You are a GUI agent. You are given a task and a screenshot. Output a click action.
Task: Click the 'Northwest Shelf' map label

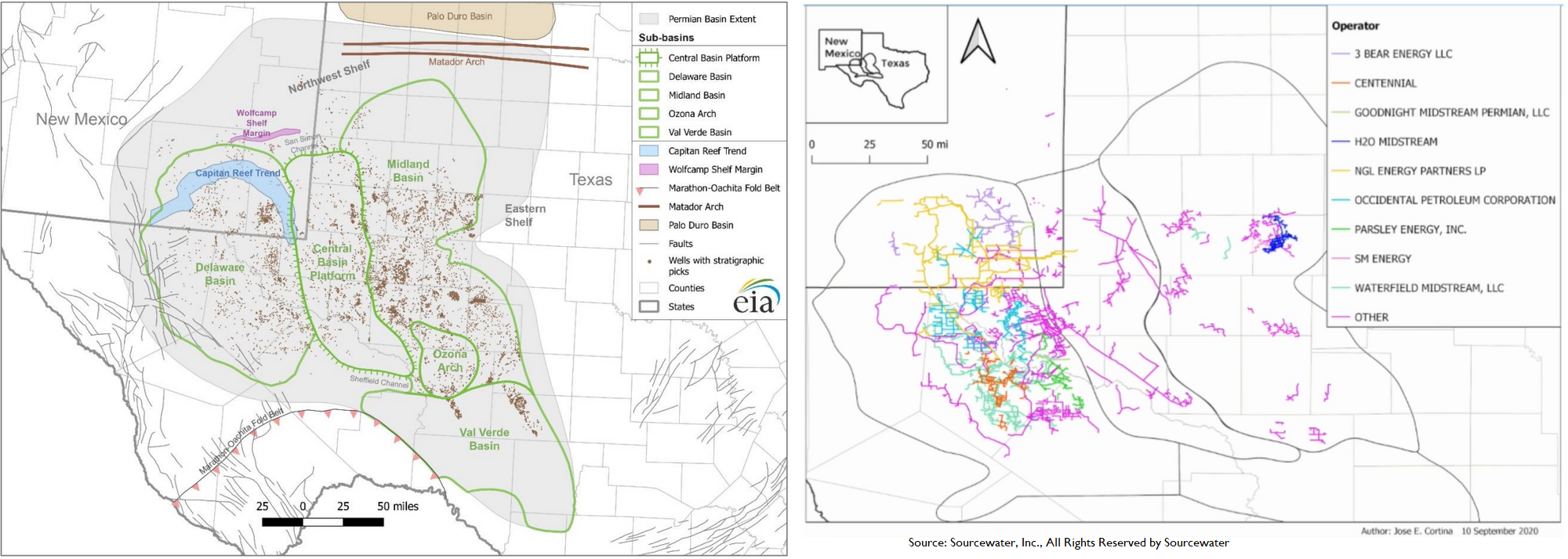point(328,77)
